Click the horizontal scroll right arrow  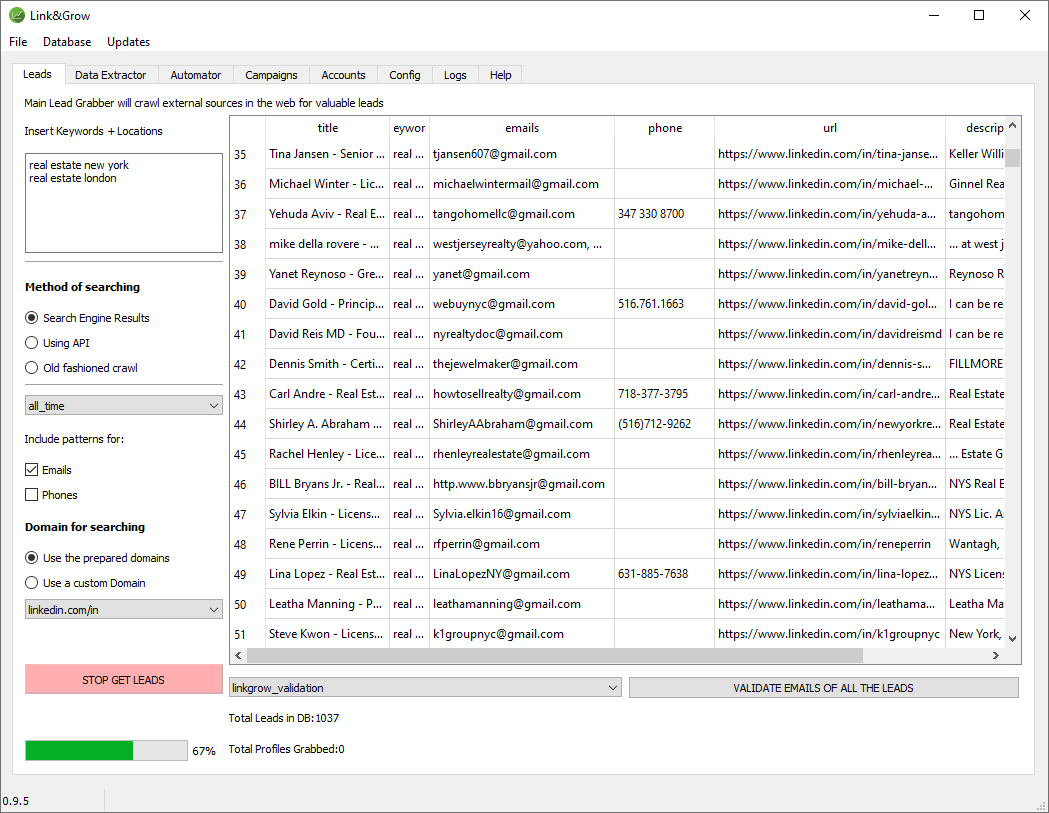click(x=995, y=655)
